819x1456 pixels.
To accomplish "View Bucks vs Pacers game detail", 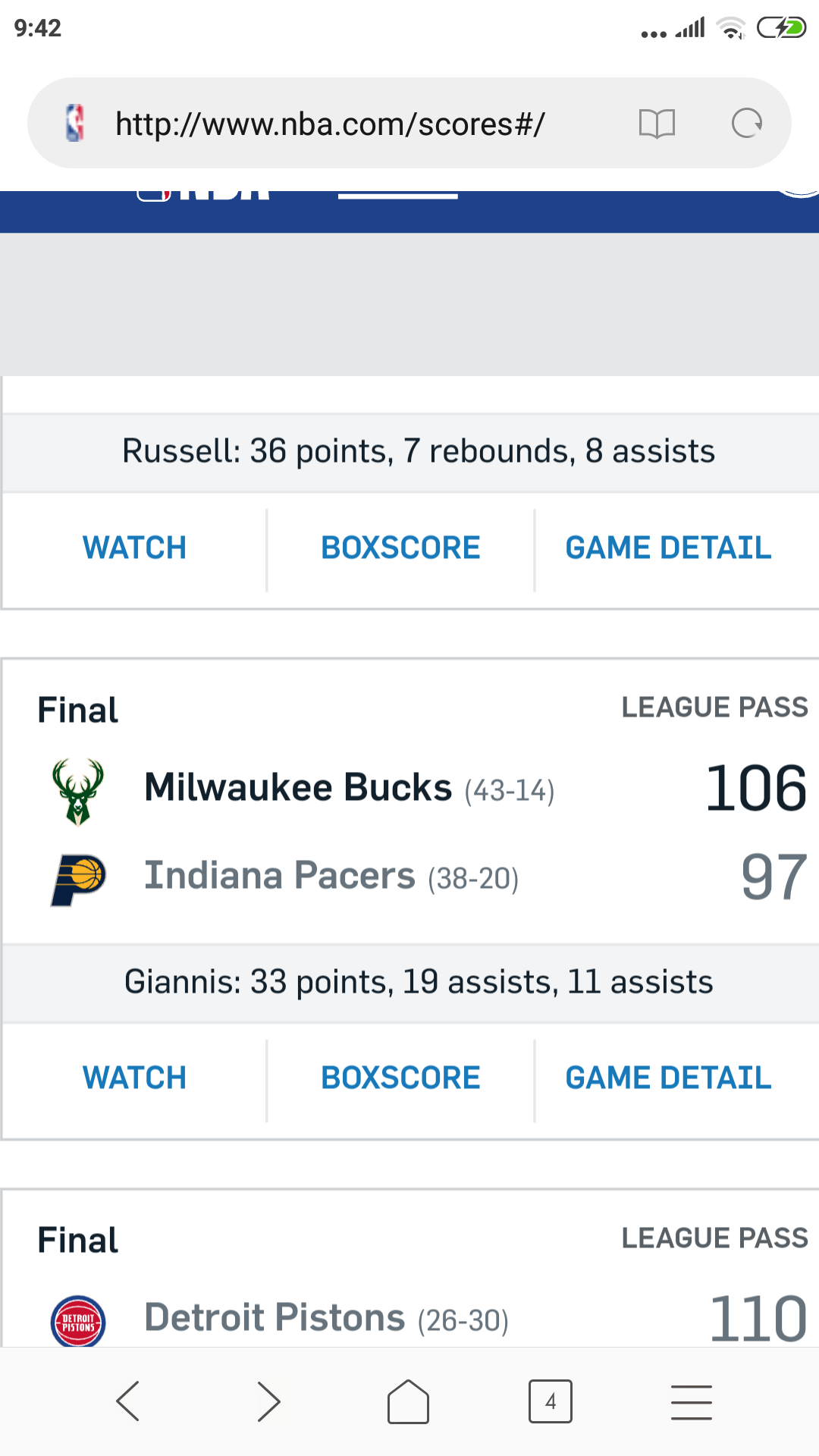I will 668,1078.
